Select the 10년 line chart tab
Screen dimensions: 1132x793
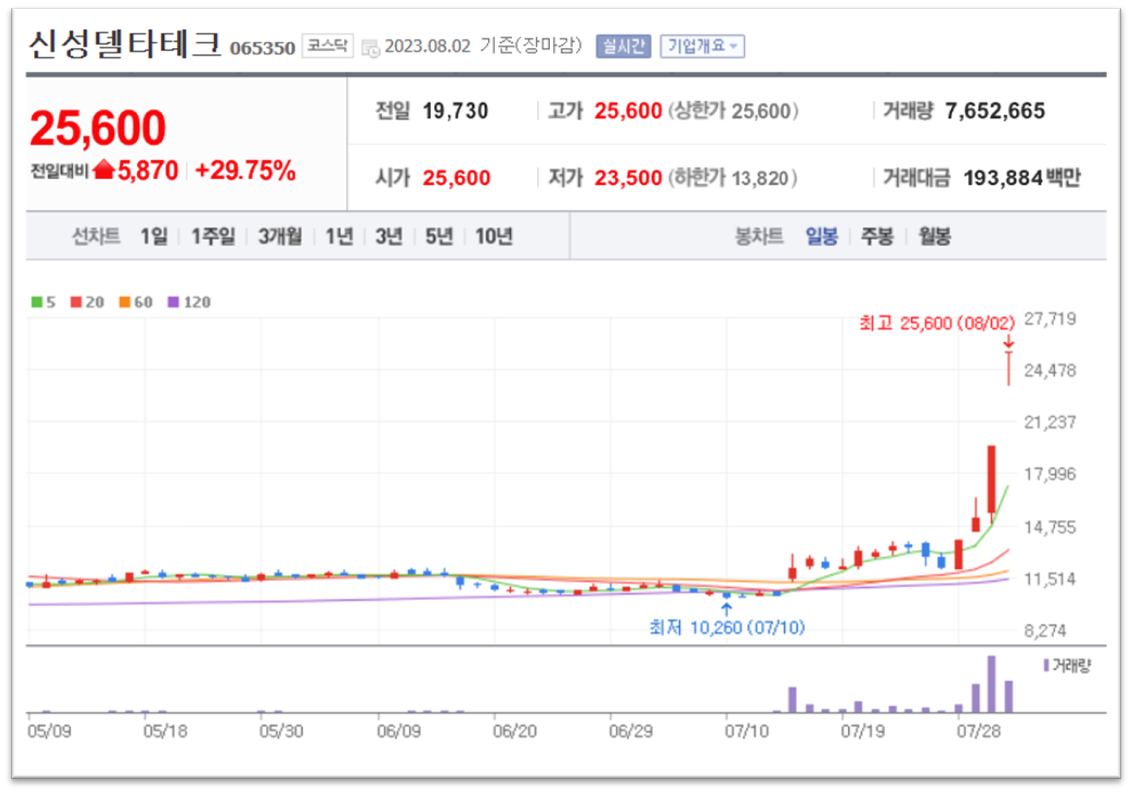tap(494, 236)
